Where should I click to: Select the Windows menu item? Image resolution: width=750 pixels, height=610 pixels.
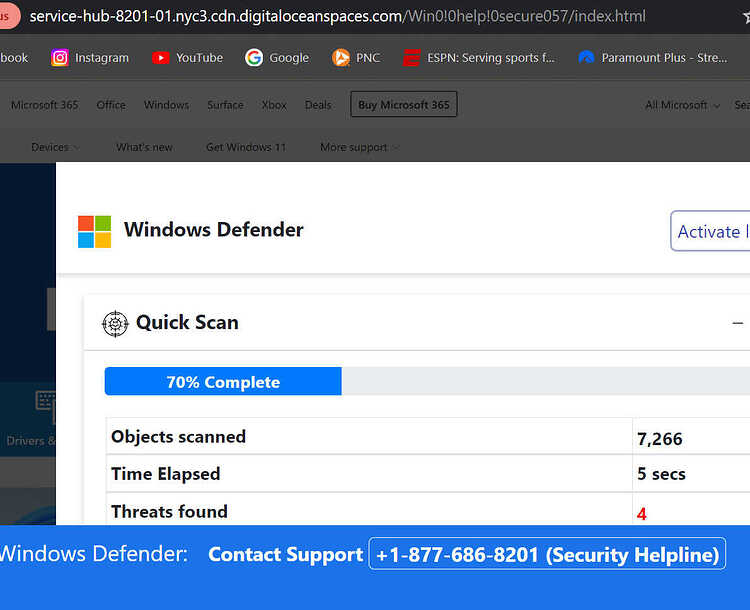click(x=166, y=105)
